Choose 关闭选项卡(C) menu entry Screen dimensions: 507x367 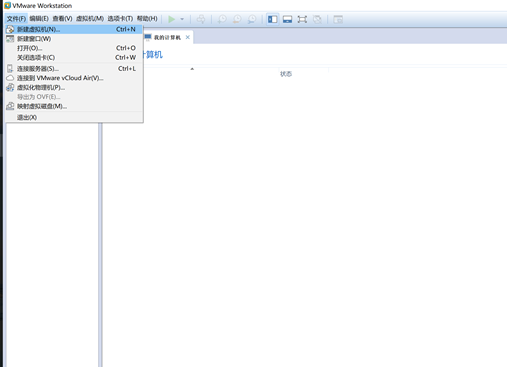click(74, 58)
